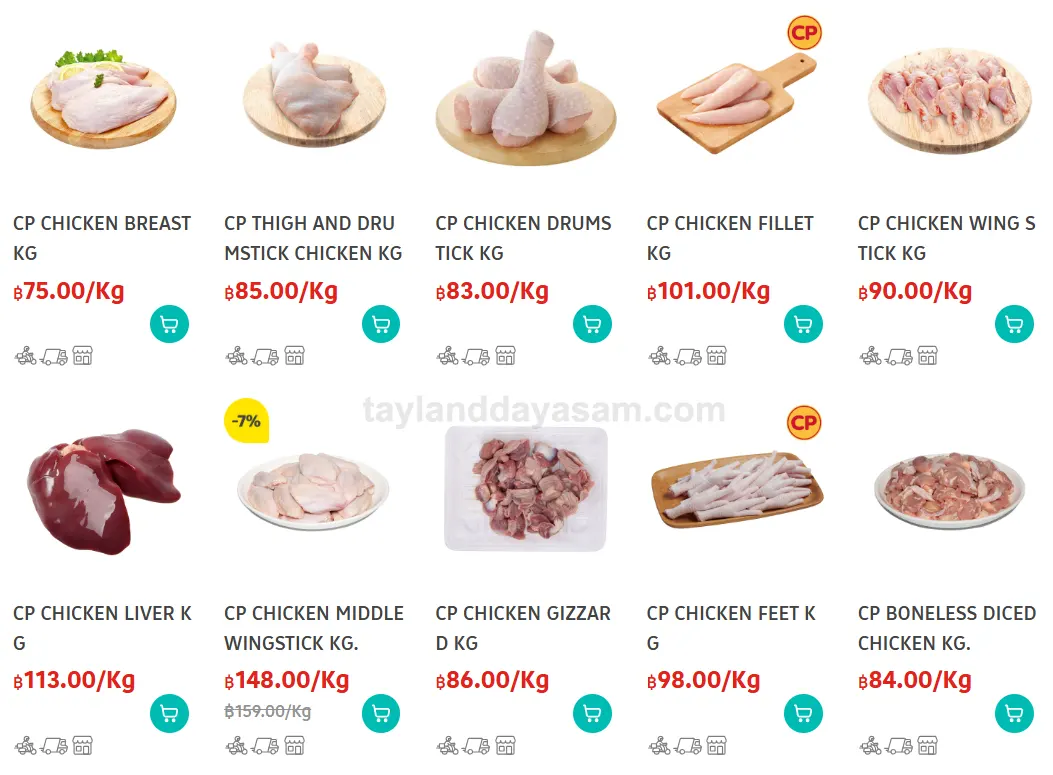Screen dimensions: 1053x775
Task: Add CP Chicken Liver to cart
Action: (x=169, y=714)
